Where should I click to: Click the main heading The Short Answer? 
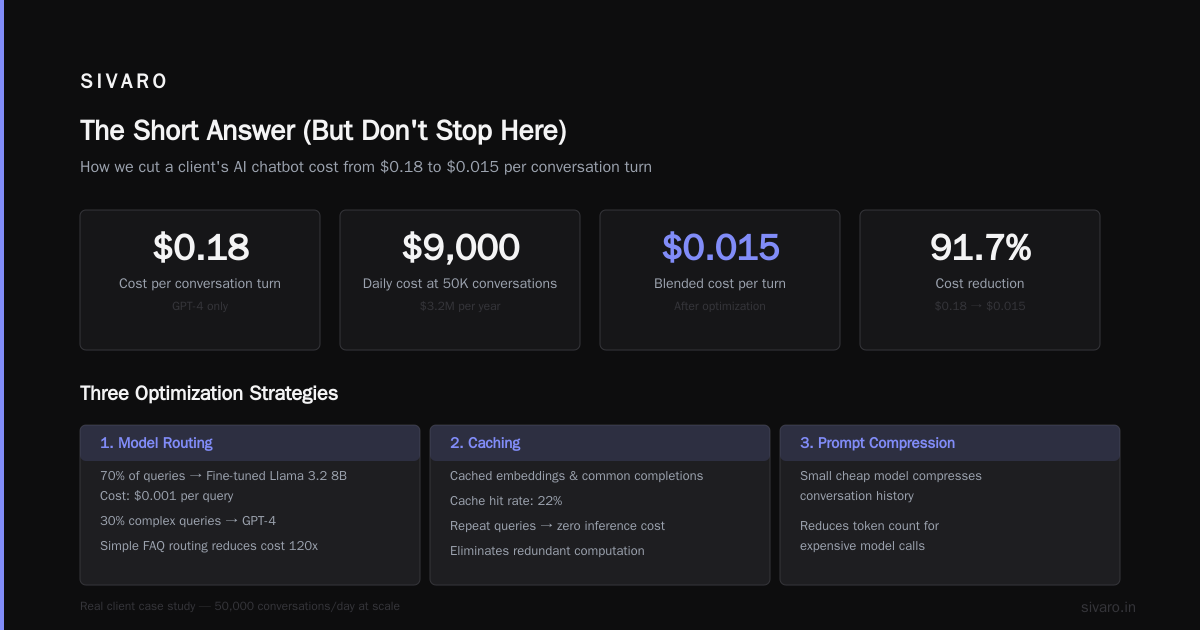pyautogui.click(x=323, y=131)
